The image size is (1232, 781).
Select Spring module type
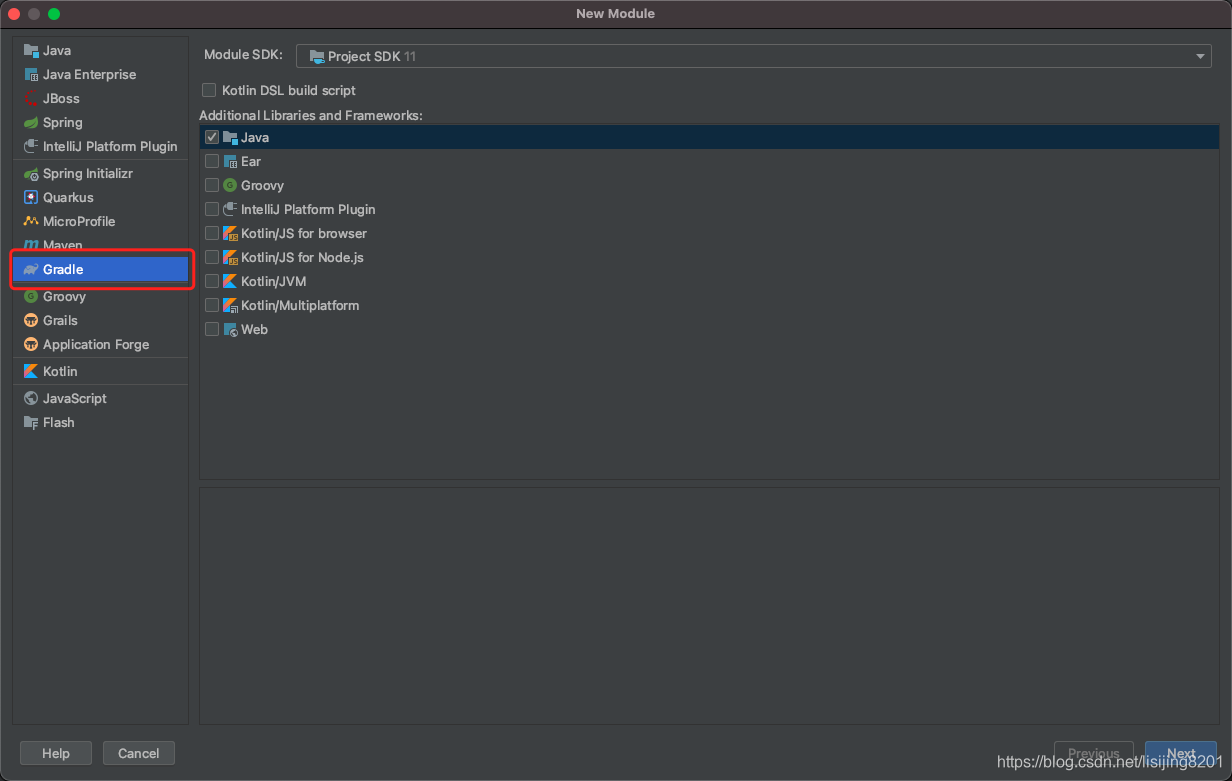(100, 122)
